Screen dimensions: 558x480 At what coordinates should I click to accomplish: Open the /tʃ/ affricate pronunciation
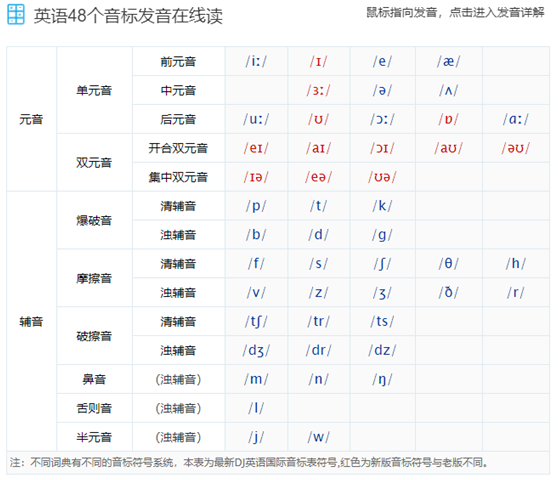point(256,322)
